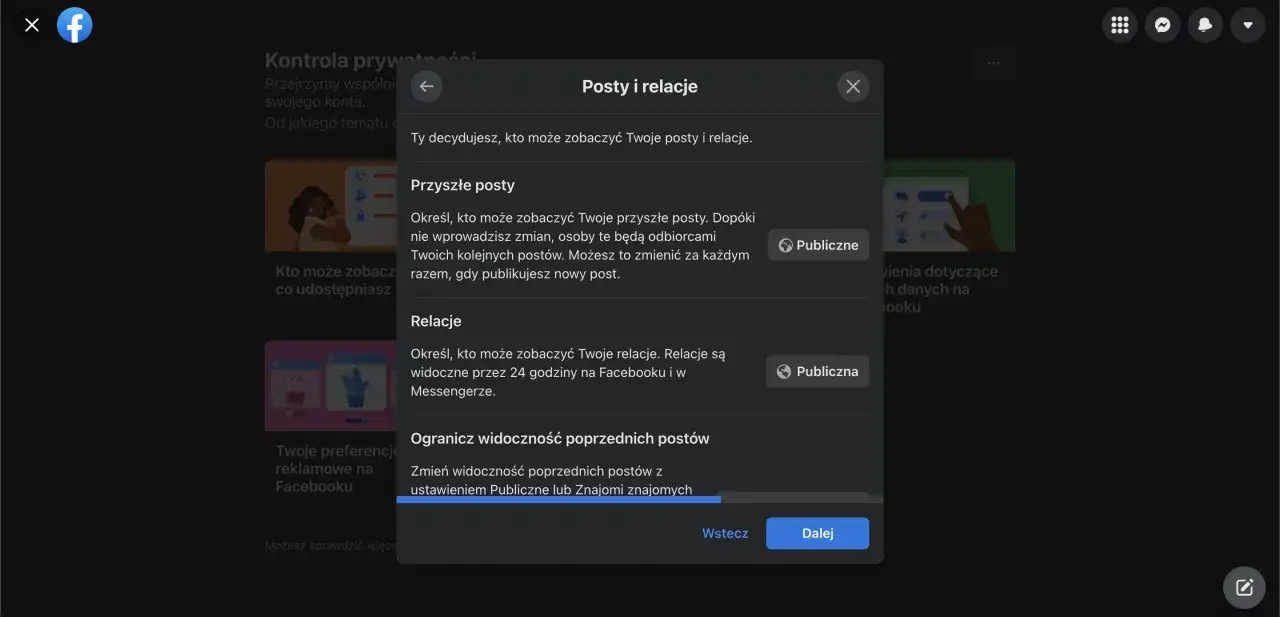Go back using the dialog's arrow icon

pyautogui.click(x=426, y=86)
